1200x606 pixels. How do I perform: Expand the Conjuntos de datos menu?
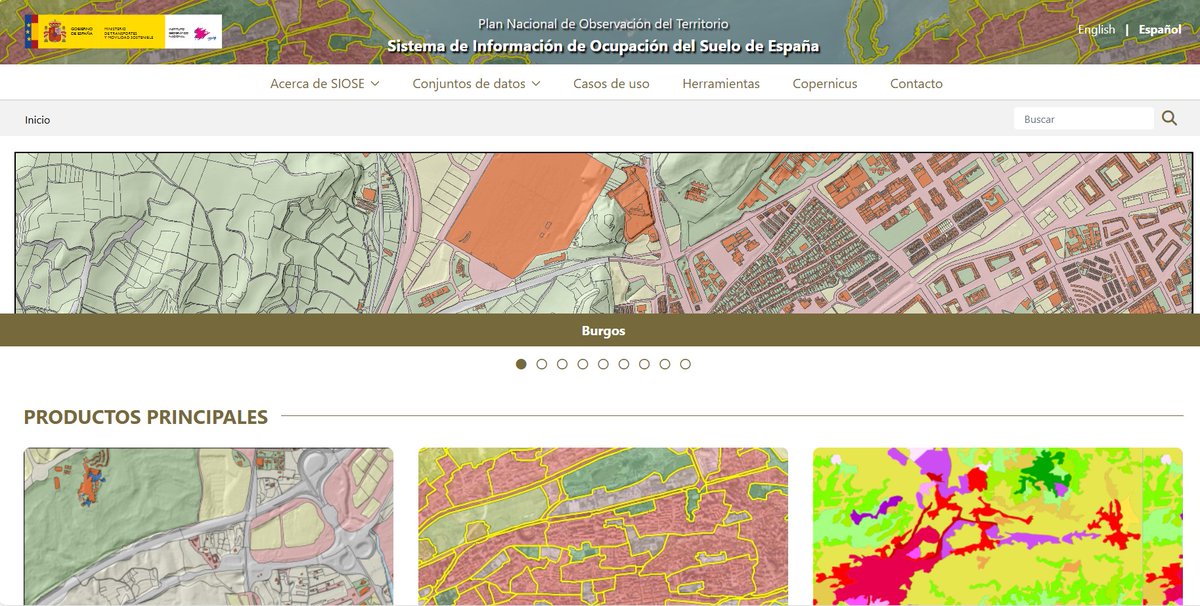(x=476, y=84)
